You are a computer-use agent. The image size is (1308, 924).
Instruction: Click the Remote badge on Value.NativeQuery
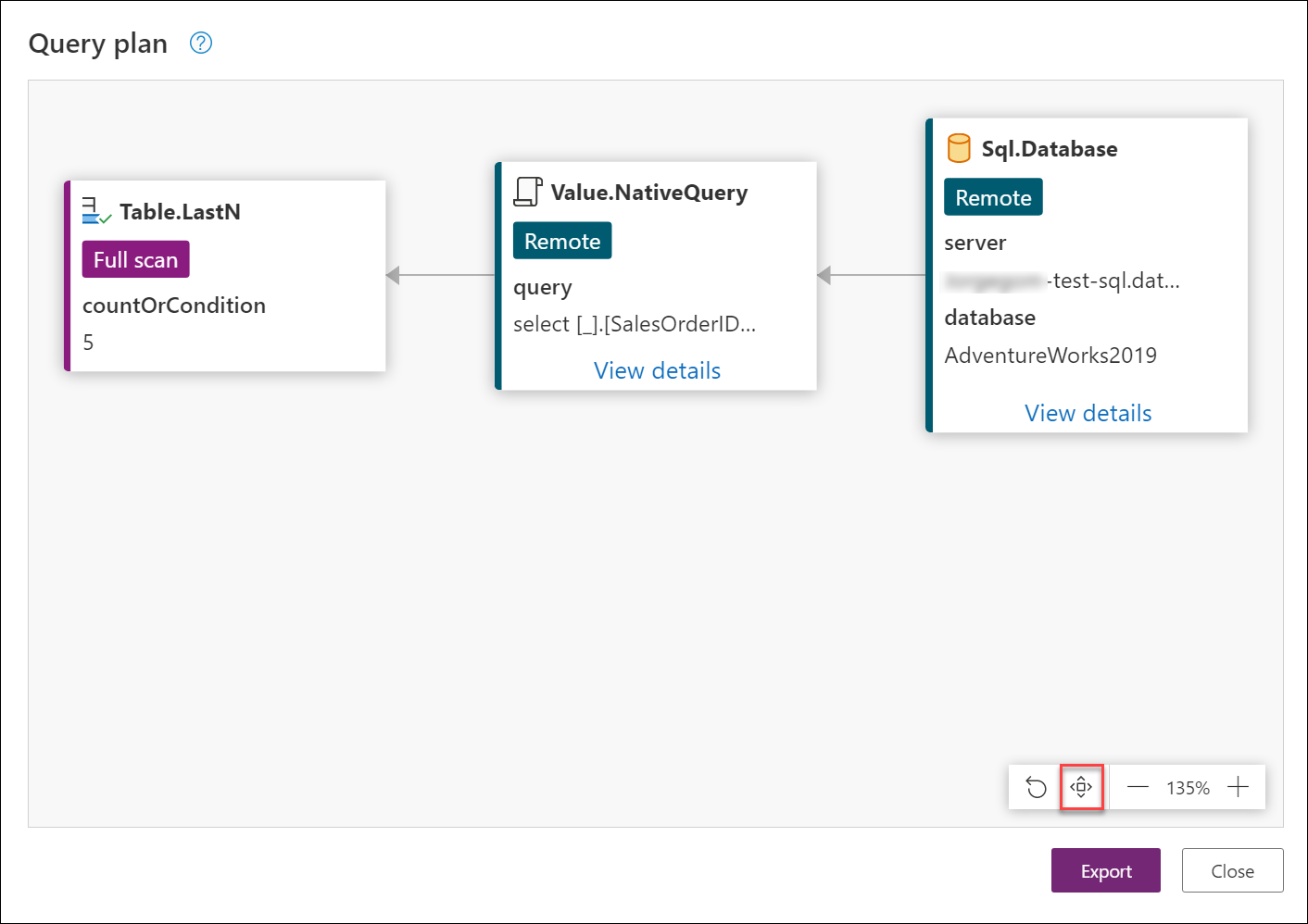pyautogui.click(x=562, y=241)
